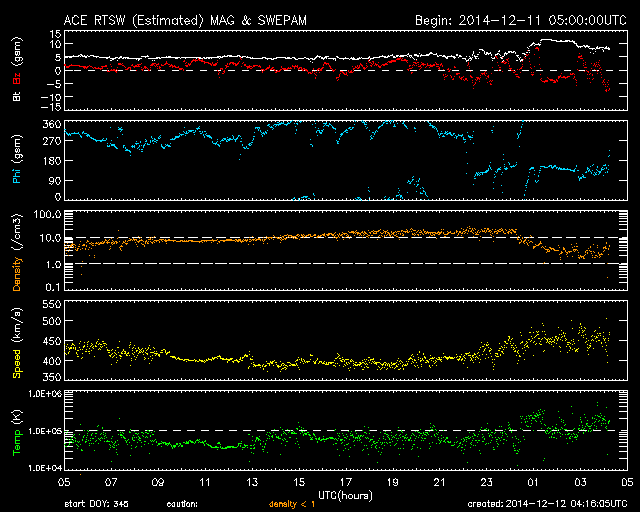Click the 'Phi (gsm)' axis label
The width and height of the screenshot is (640, 512).
[x=17, y=159]
